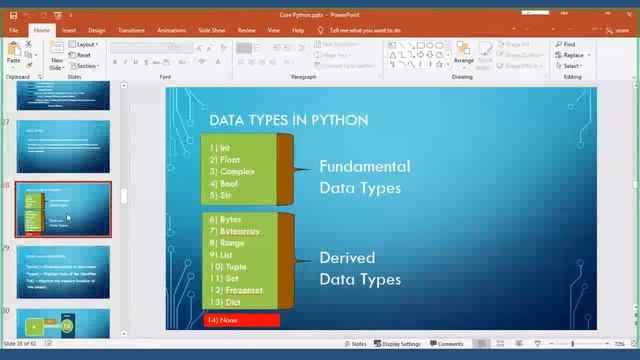Viewport: 640px width, 360px height.
Task: Collapse the ribbon using the chevron arrow
Action: (x=634, y=77)
